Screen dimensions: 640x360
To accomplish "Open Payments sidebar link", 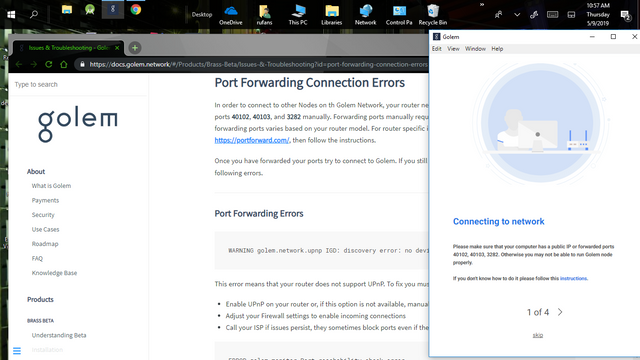I will 45,200.
